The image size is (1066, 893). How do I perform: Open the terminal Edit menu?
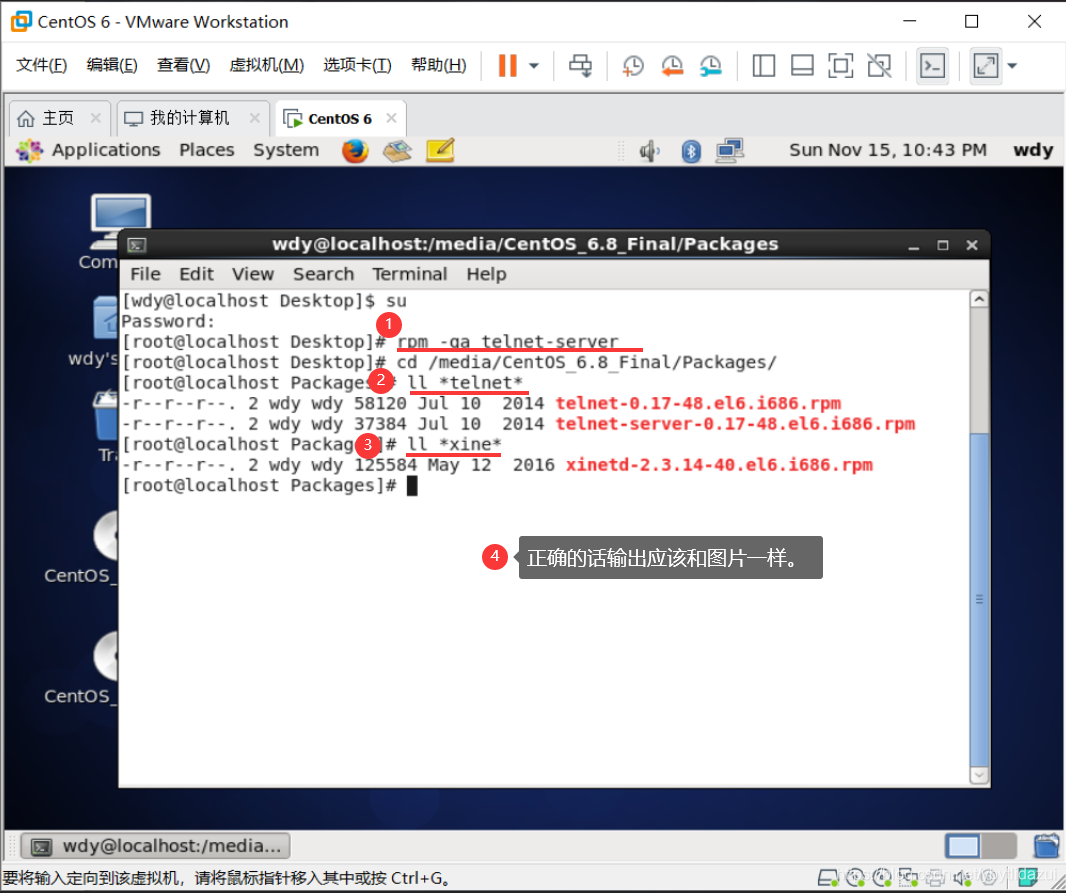point(196,274)
